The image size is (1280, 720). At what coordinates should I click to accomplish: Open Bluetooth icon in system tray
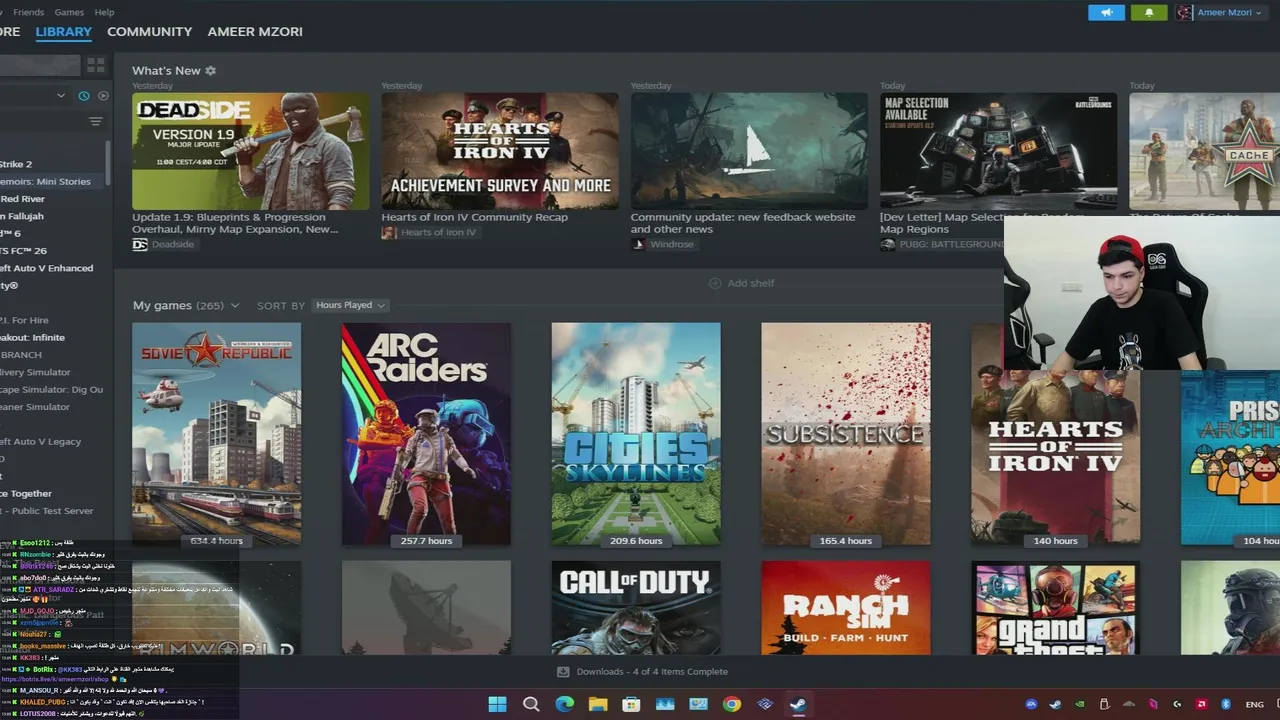tap(1226, 704)
